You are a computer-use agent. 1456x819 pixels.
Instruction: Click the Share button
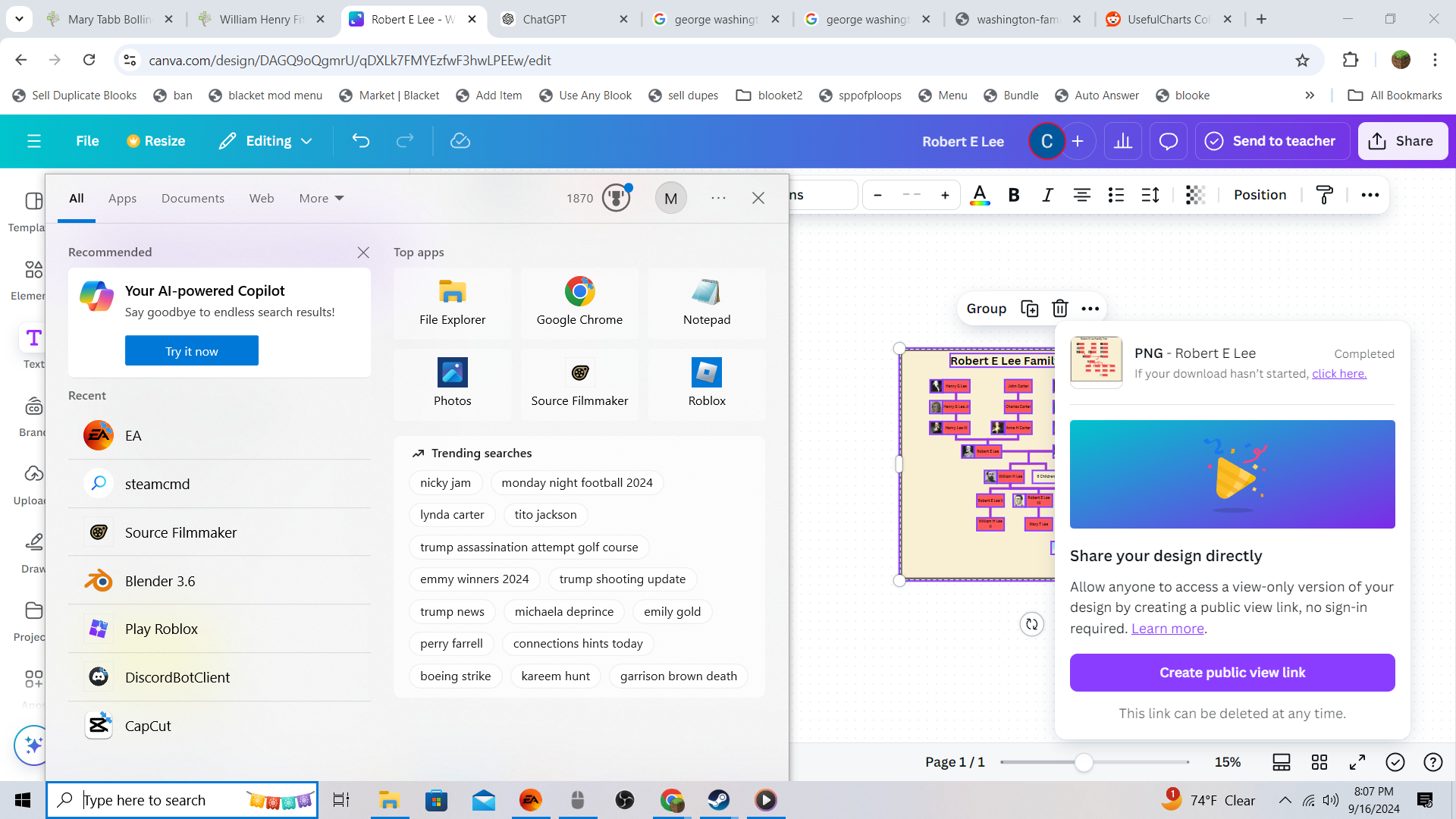click(x=1402, y=141)
